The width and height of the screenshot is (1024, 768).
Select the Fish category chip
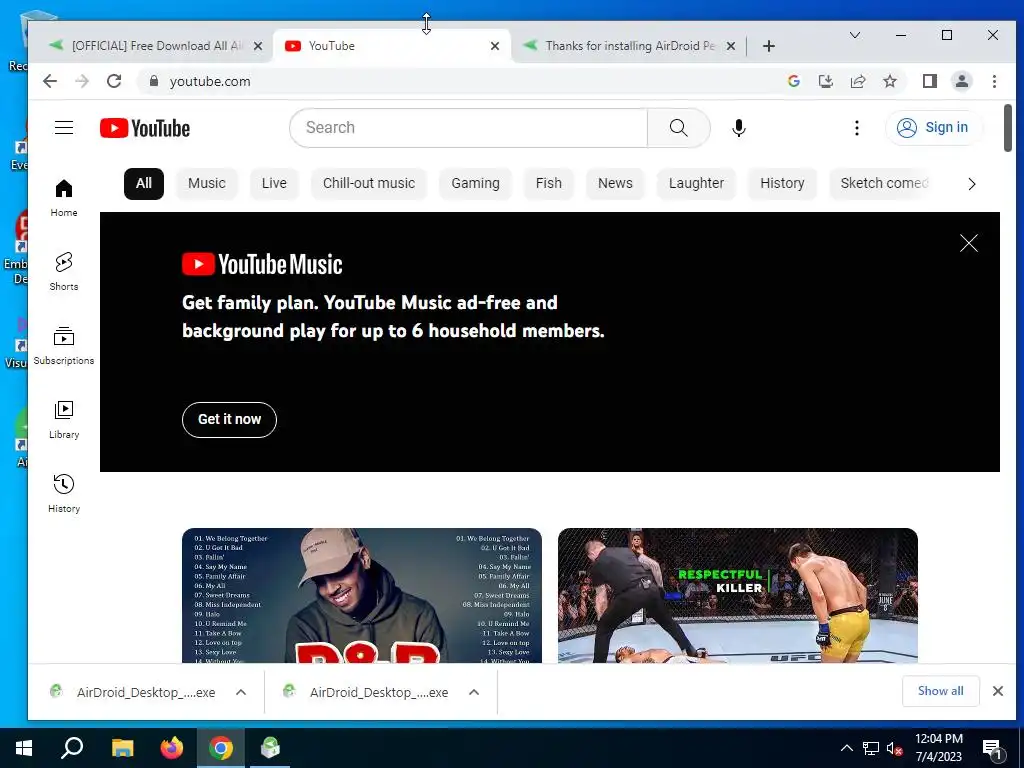coord(549,184)
